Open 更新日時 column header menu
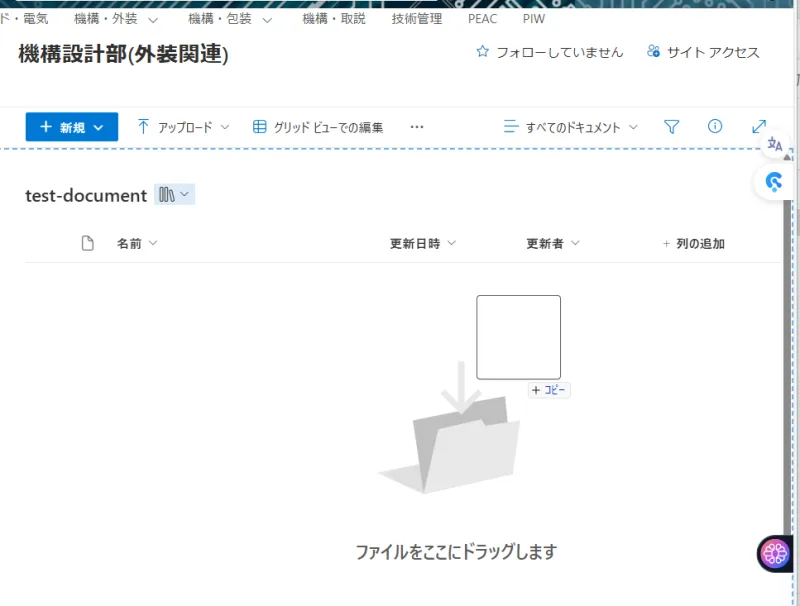This screenshot has width=800, height=606. 422,243
